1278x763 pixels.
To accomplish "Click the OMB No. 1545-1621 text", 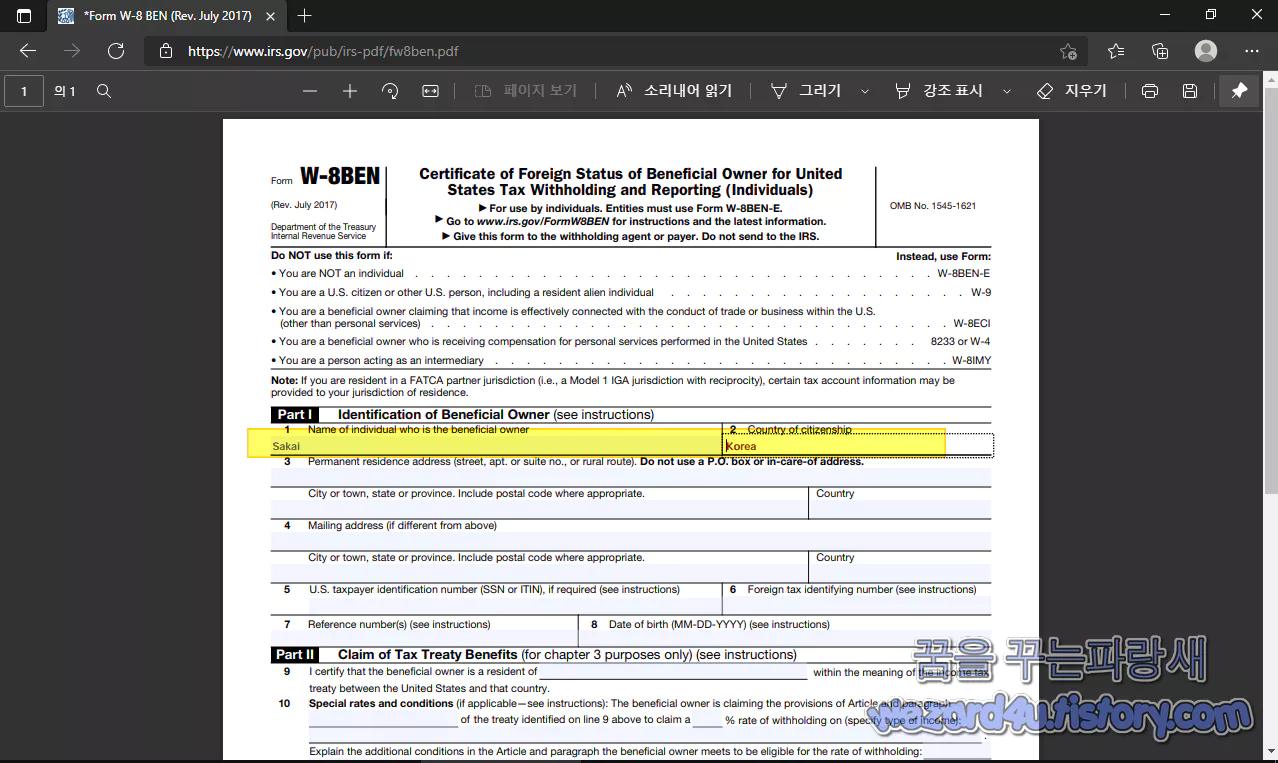I will (933, 206).
